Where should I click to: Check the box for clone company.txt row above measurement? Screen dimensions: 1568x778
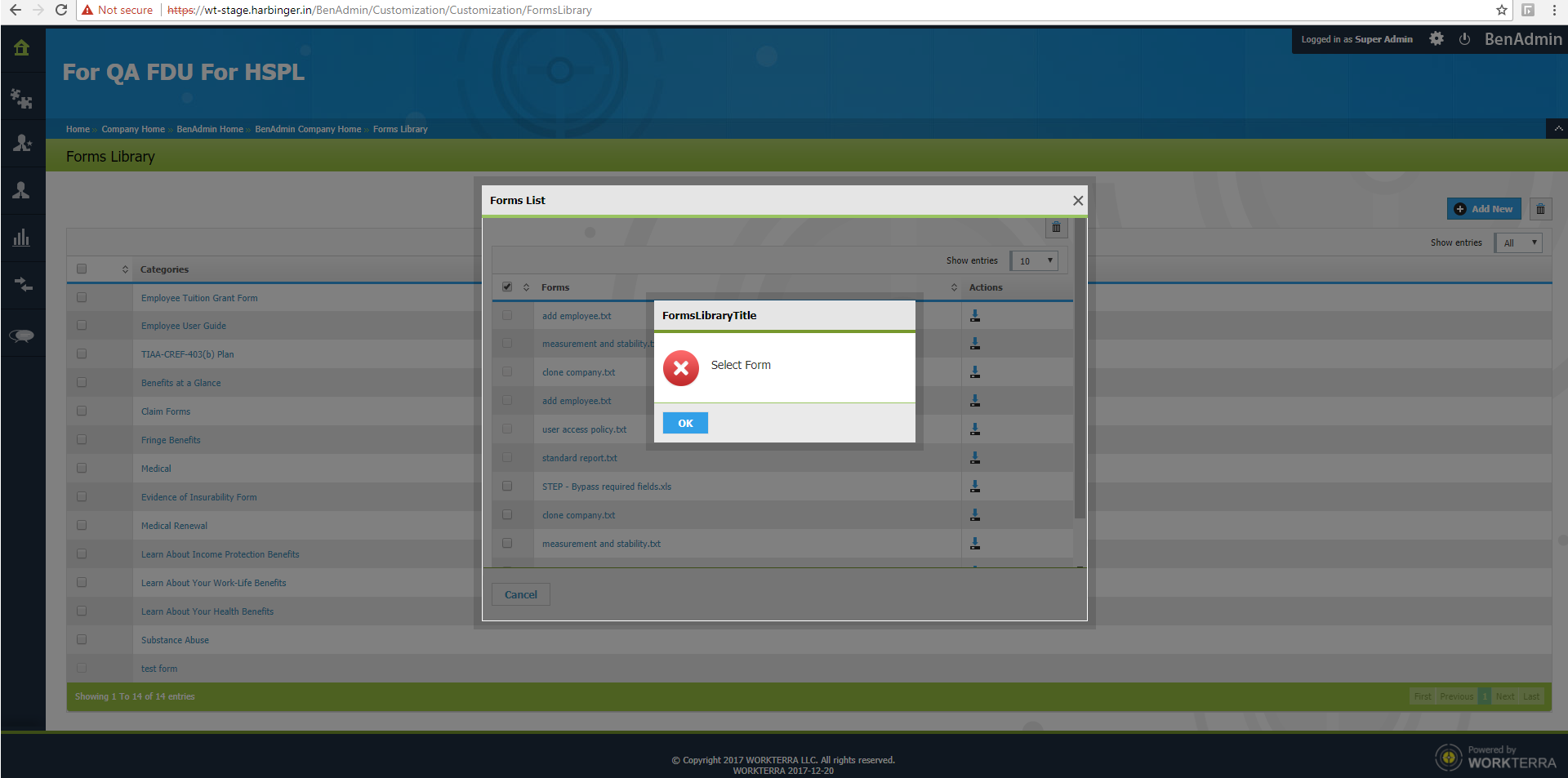click(x=507, y=515)
